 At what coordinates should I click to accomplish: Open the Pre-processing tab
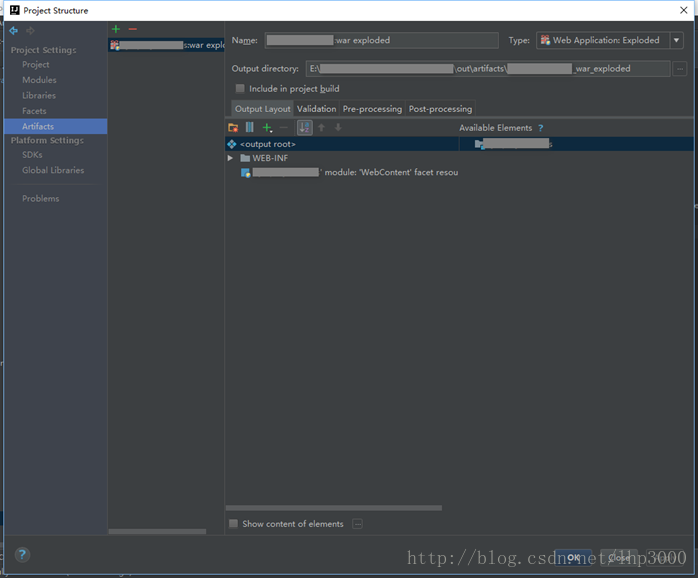coord(372,109)
